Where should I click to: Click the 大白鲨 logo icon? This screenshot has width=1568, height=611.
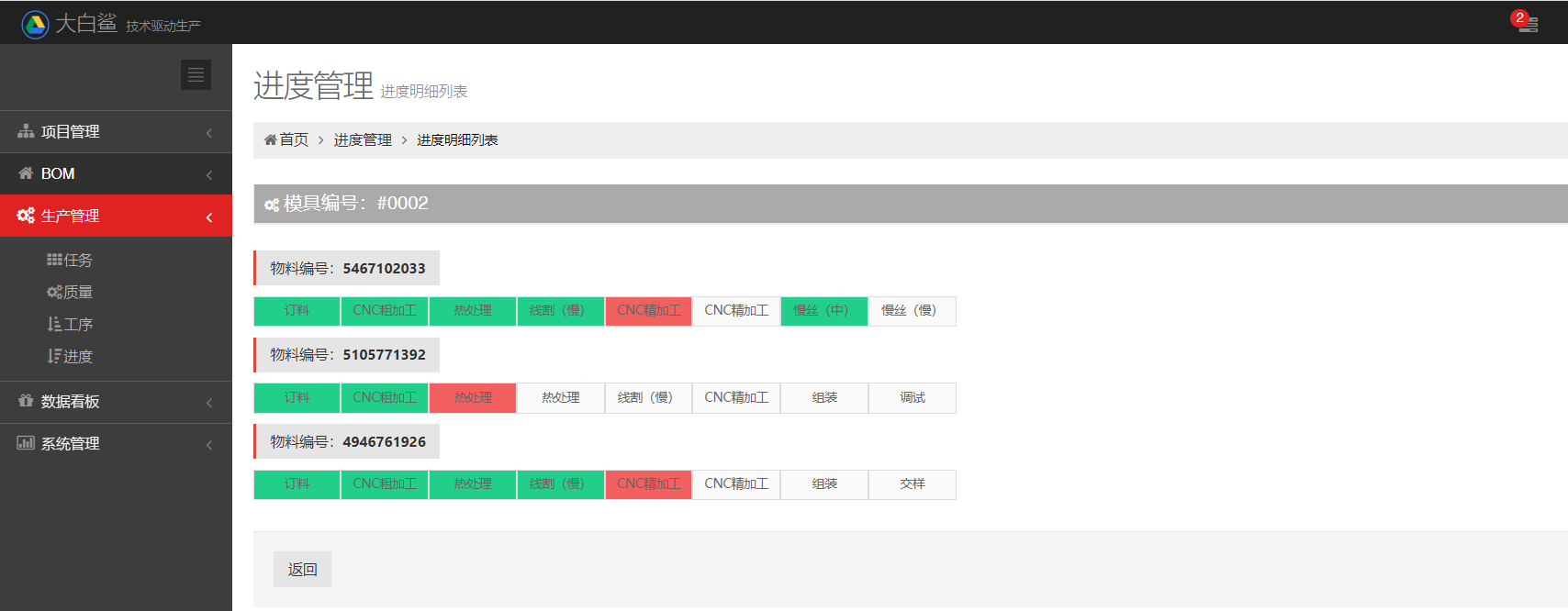point(35,24)
